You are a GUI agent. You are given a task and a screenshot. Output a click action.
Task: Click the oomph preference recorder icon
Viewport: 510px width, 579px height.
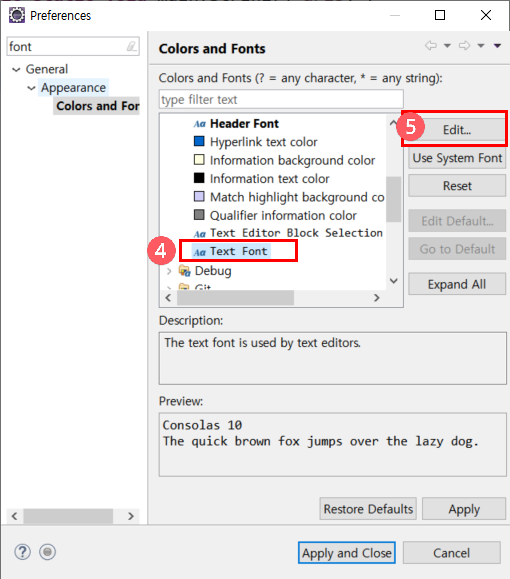(x=47, y=552)
